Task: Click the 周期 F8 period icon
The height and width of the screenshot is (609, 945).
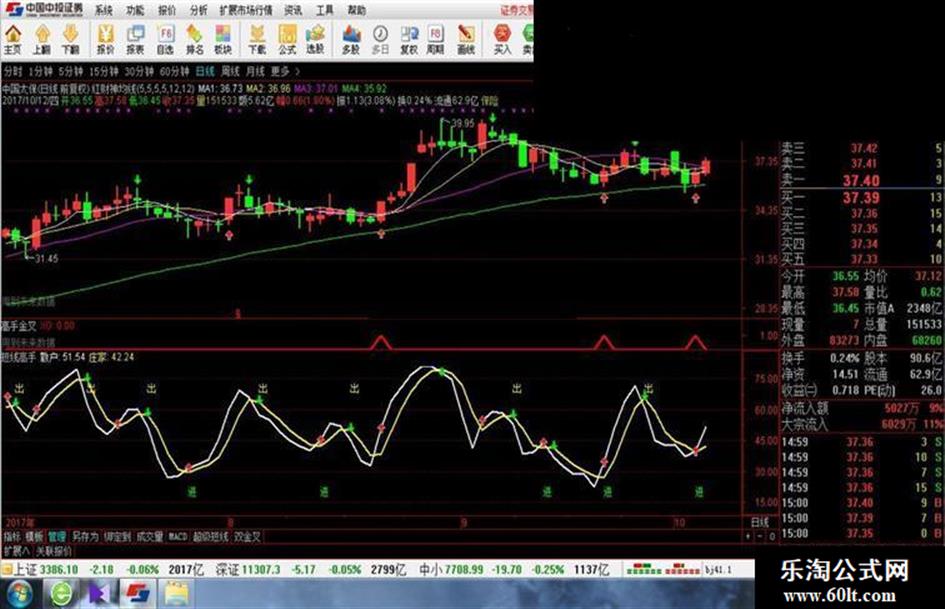Action: [436, 40]
